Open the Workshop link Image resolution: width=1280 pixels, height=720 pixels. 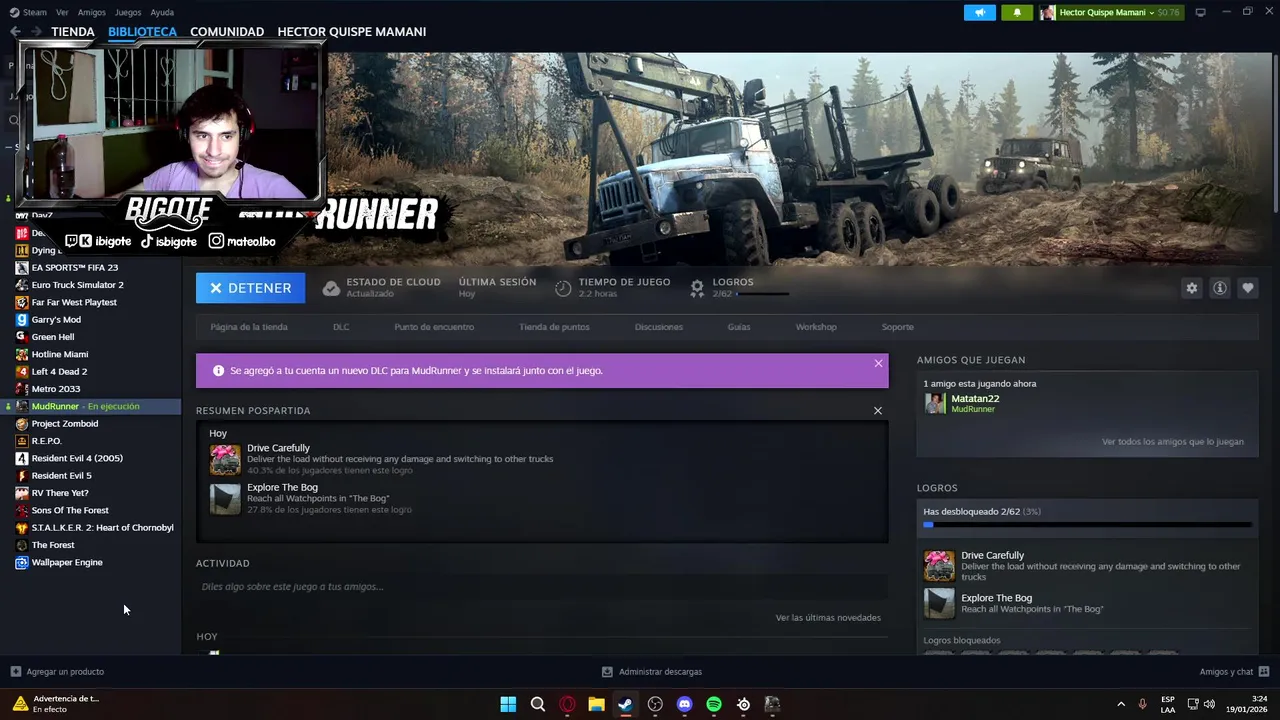(816, 327)
